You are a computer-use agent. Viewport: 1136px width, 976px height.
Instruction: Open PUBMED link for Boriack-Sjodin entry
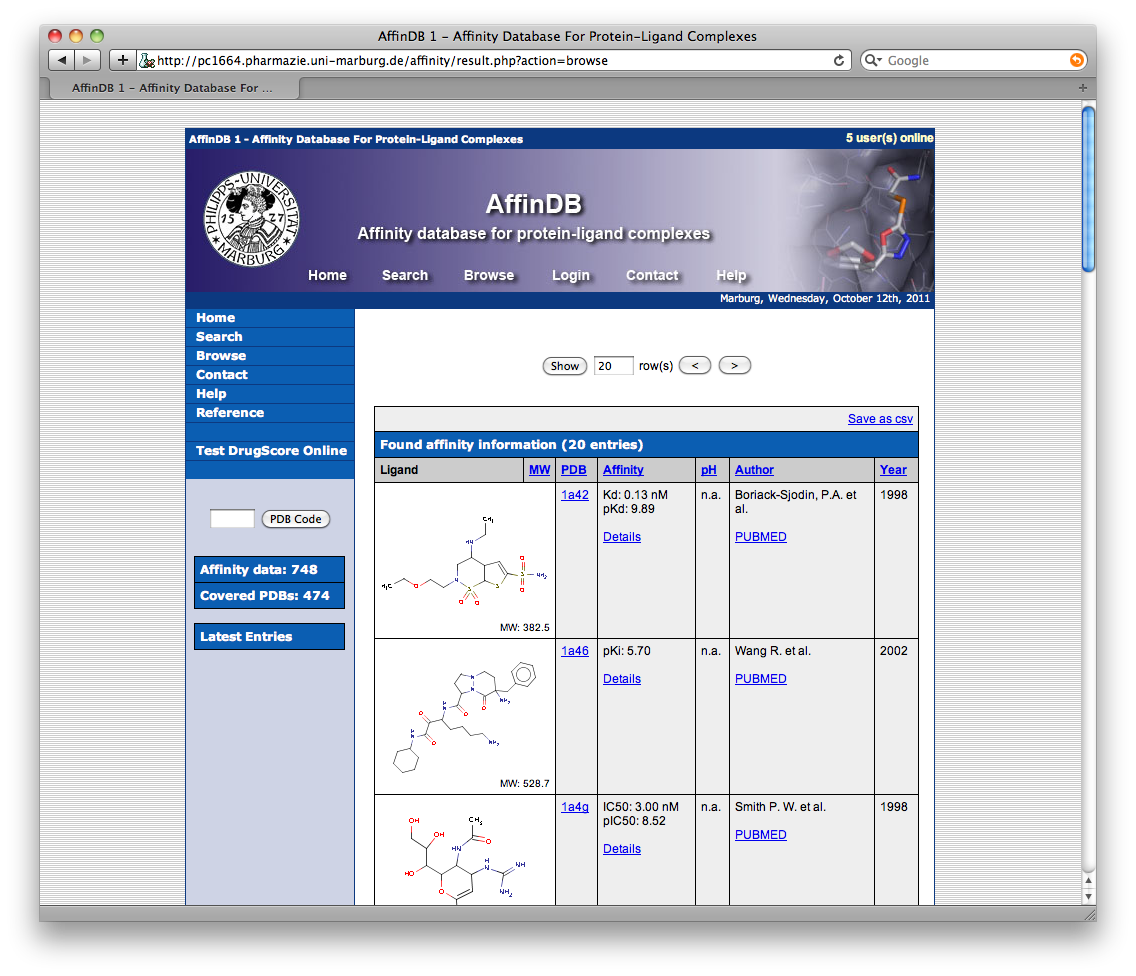(x=761, y=537)
